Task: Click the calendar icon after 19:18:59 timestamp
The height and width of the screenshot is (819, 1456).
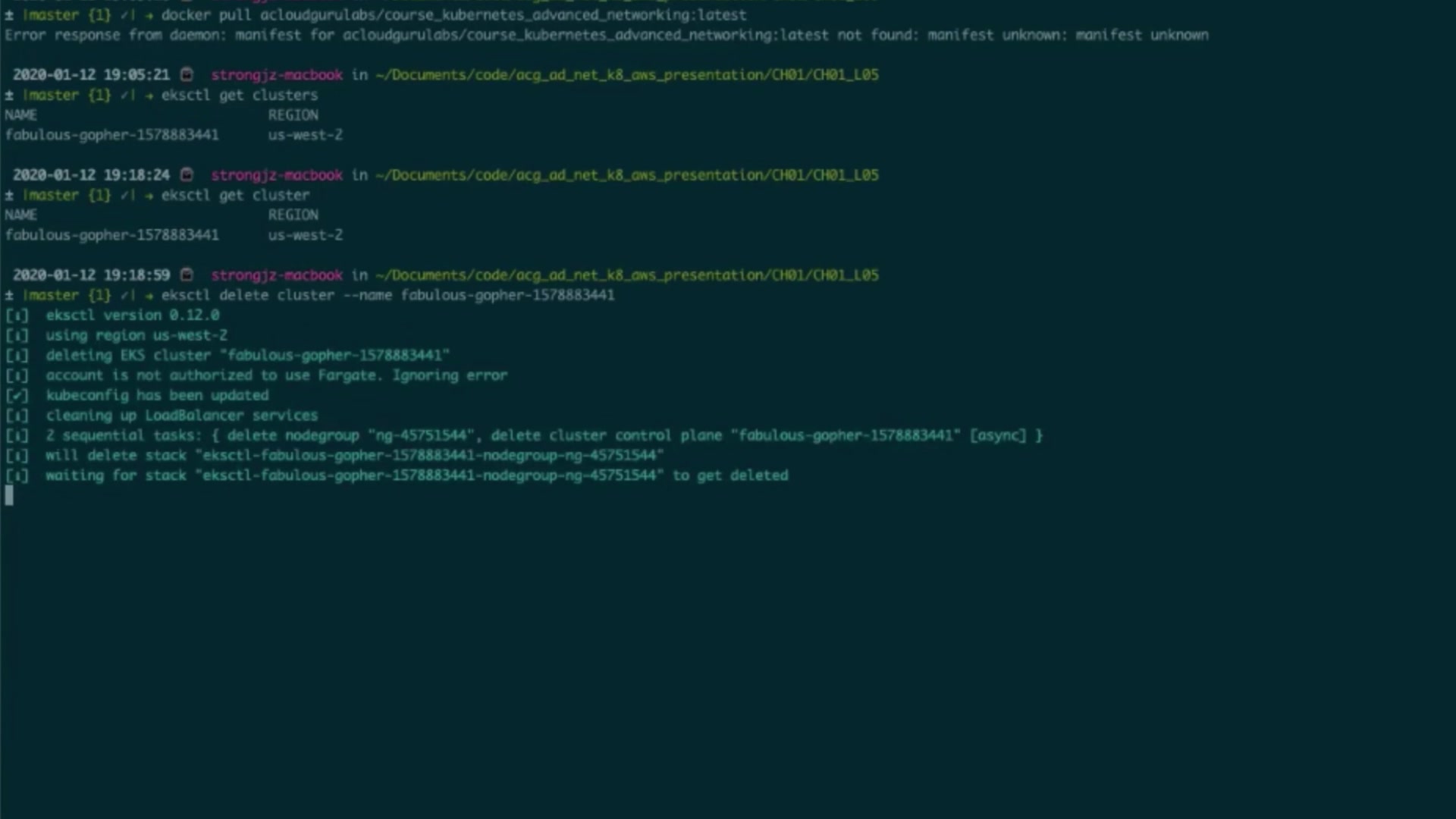Action: pos(187,275)
